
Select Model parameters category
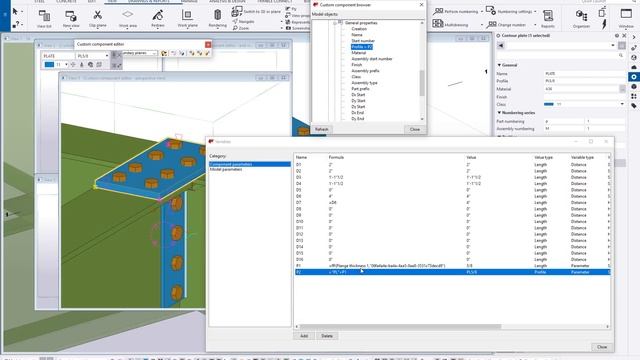pos(226,169)
